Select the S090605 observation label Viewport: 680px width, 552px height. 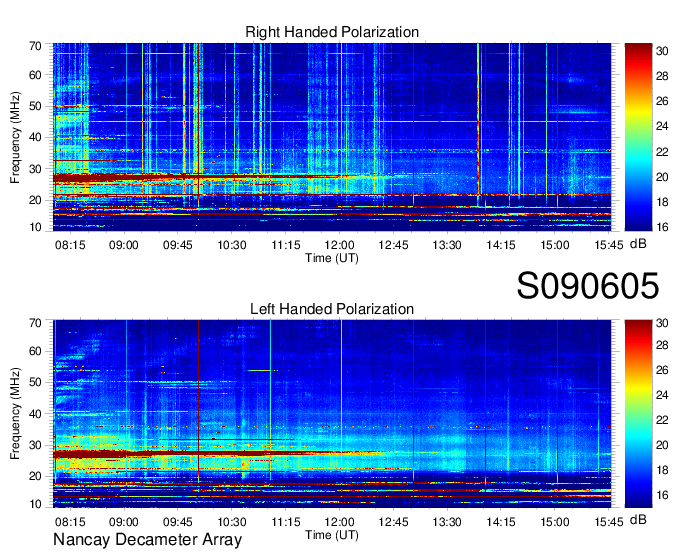pos(588,285)
